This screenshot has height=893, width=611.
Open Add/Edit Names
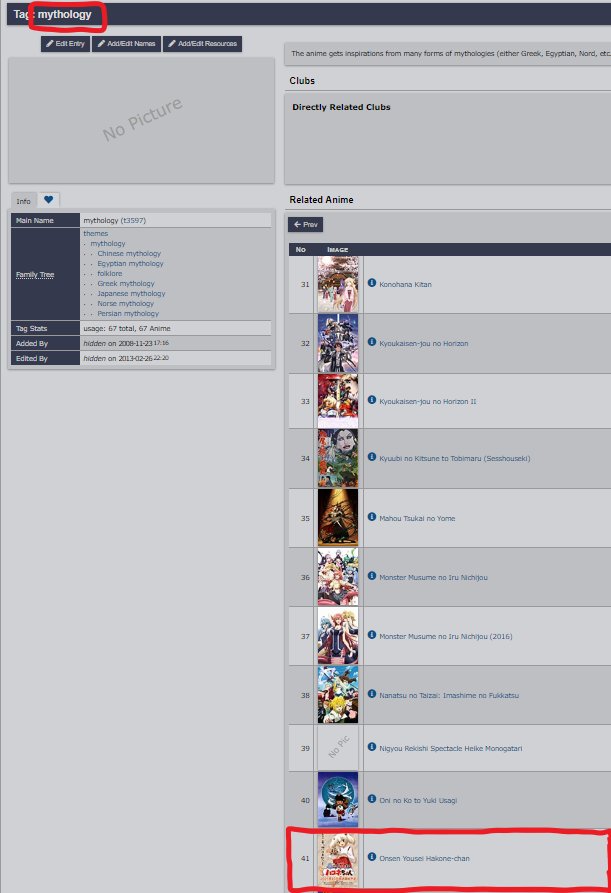coord(126,44)
